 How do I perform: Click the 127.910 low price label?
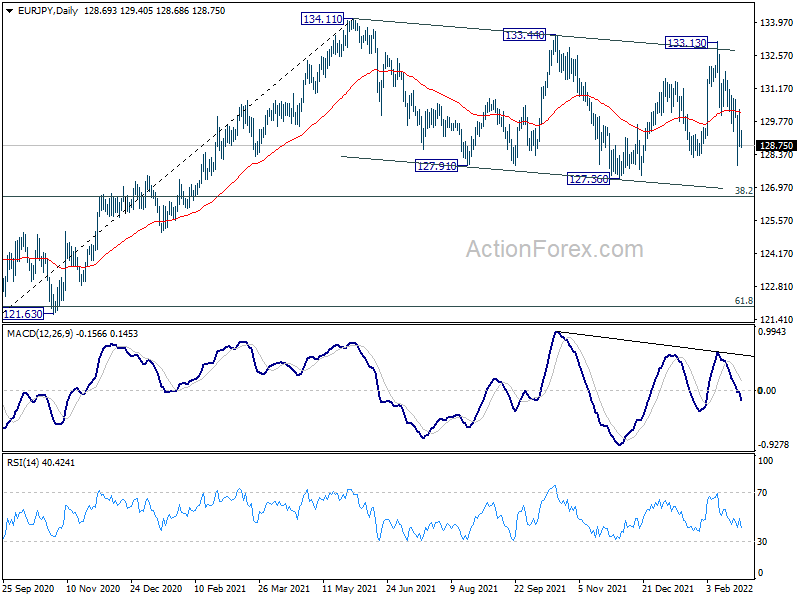pyautogui.click(x=437, y=166)
